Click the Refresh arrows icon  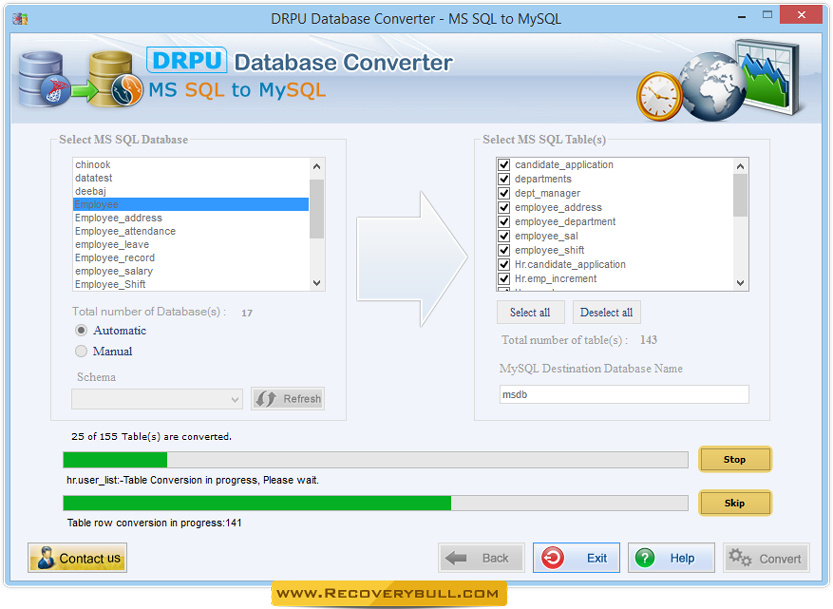click(266, 399)
